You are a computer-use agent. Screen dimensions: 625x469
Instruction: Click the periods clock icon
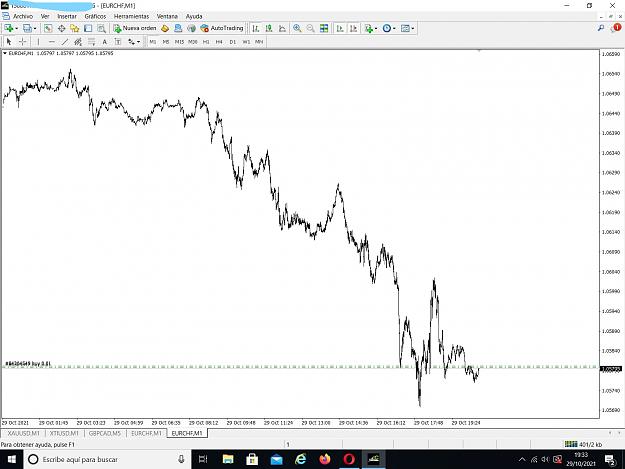387,28
